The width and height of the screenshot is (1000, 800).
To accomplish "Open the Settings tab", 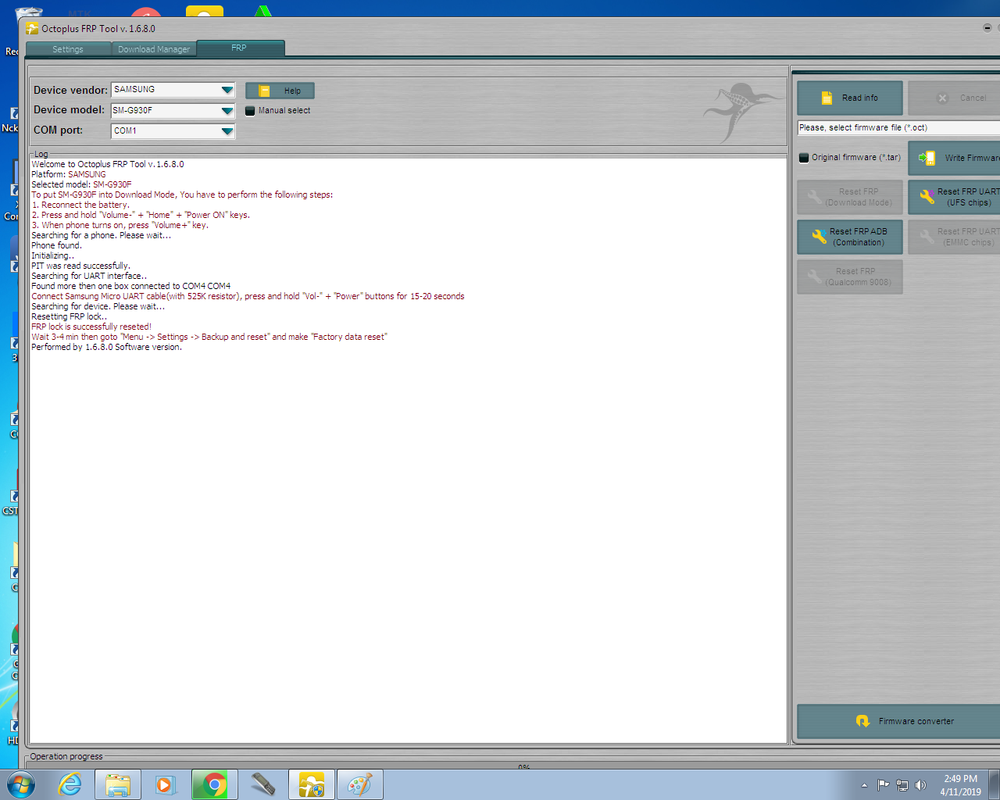I will 68,49.
